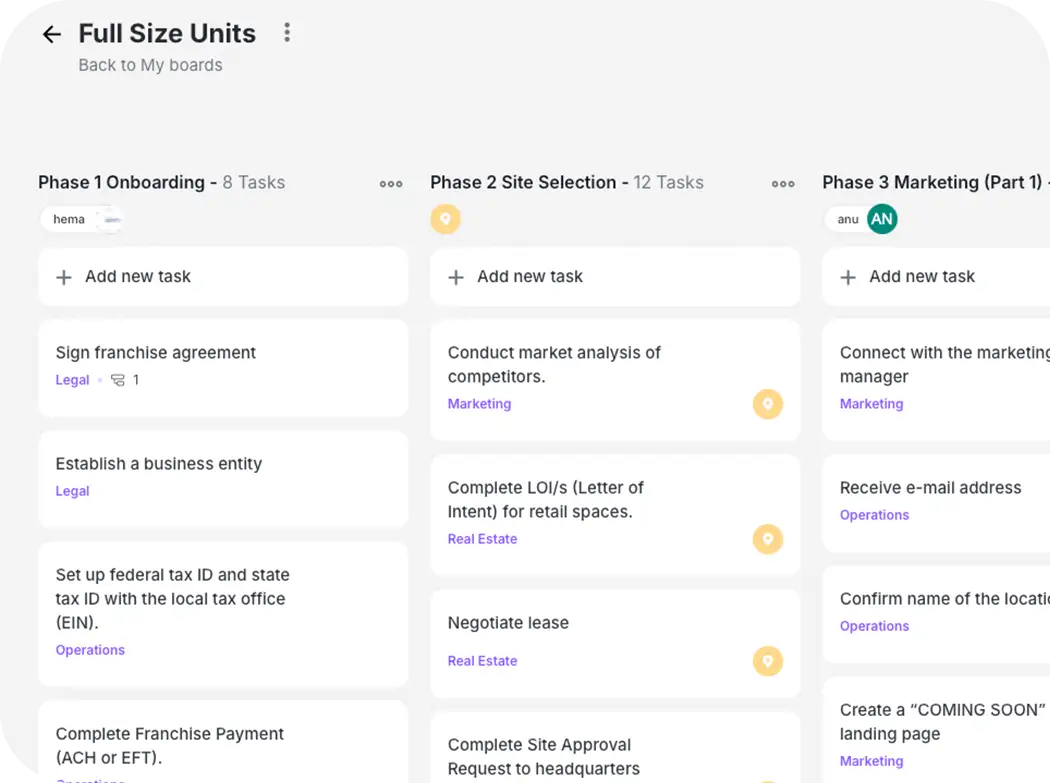
Task: Open Confirm name of the location task
Action: tap(936, 614)
